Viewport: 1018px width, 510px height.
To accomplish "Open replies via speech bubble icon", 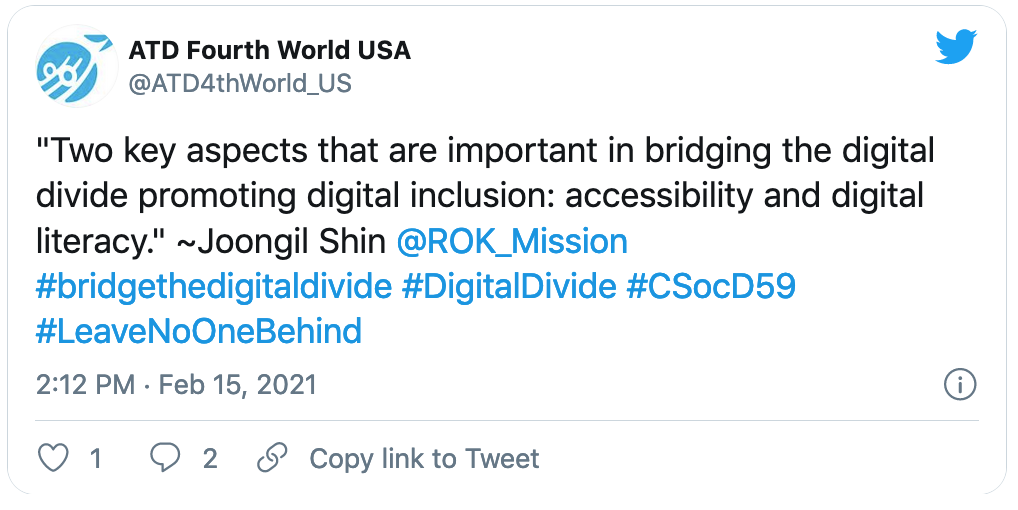I will [x=165, y=458].
